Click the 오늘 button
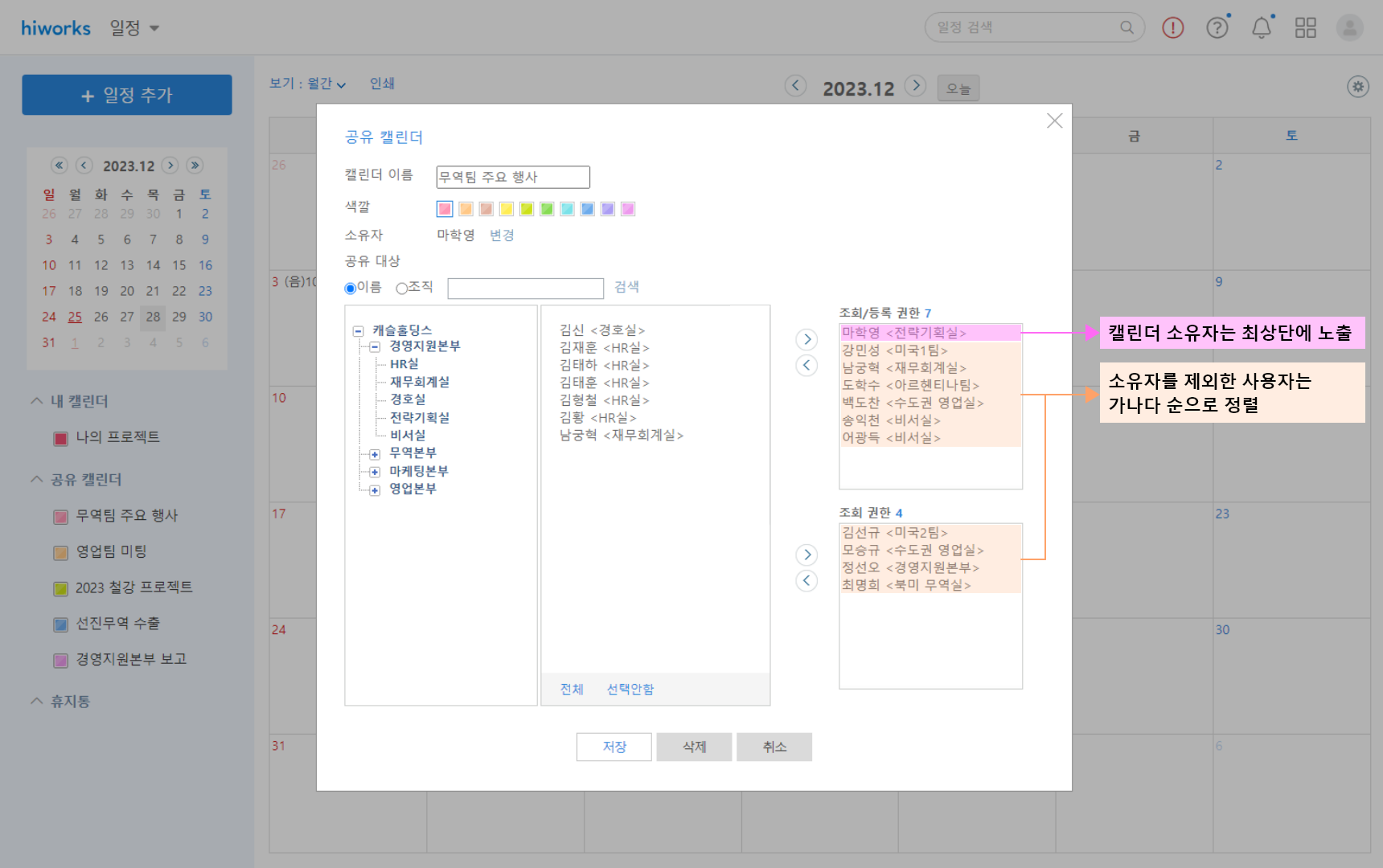The image size is (1383, 868). tap(958, 88)
